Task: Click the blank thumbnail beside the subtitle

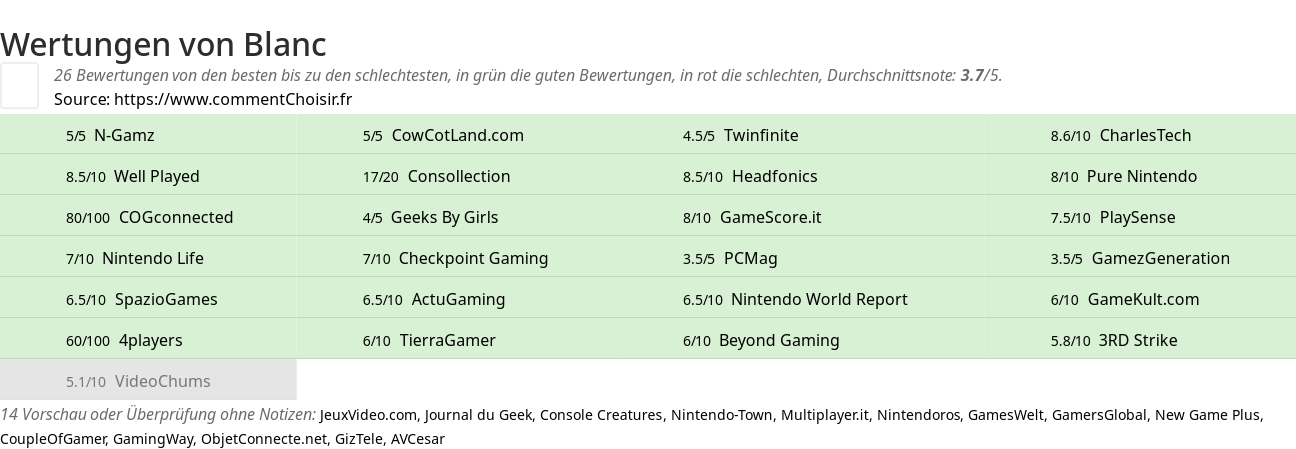Action: [19, 85]
